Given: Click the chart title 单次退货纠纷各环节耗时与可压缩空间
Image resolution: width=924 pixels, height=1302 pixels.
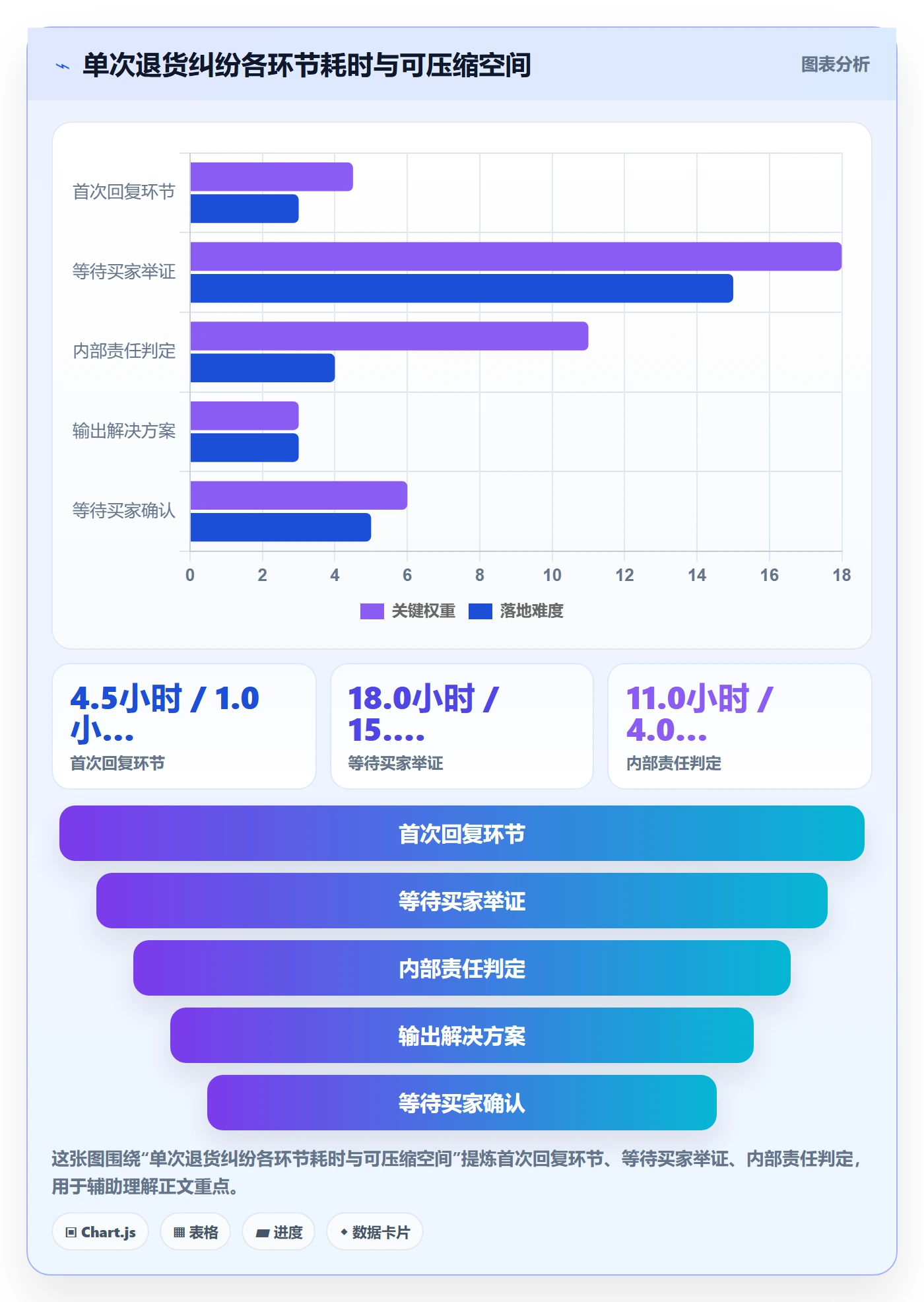Looking at the screenshot, I should coord(307,65).
